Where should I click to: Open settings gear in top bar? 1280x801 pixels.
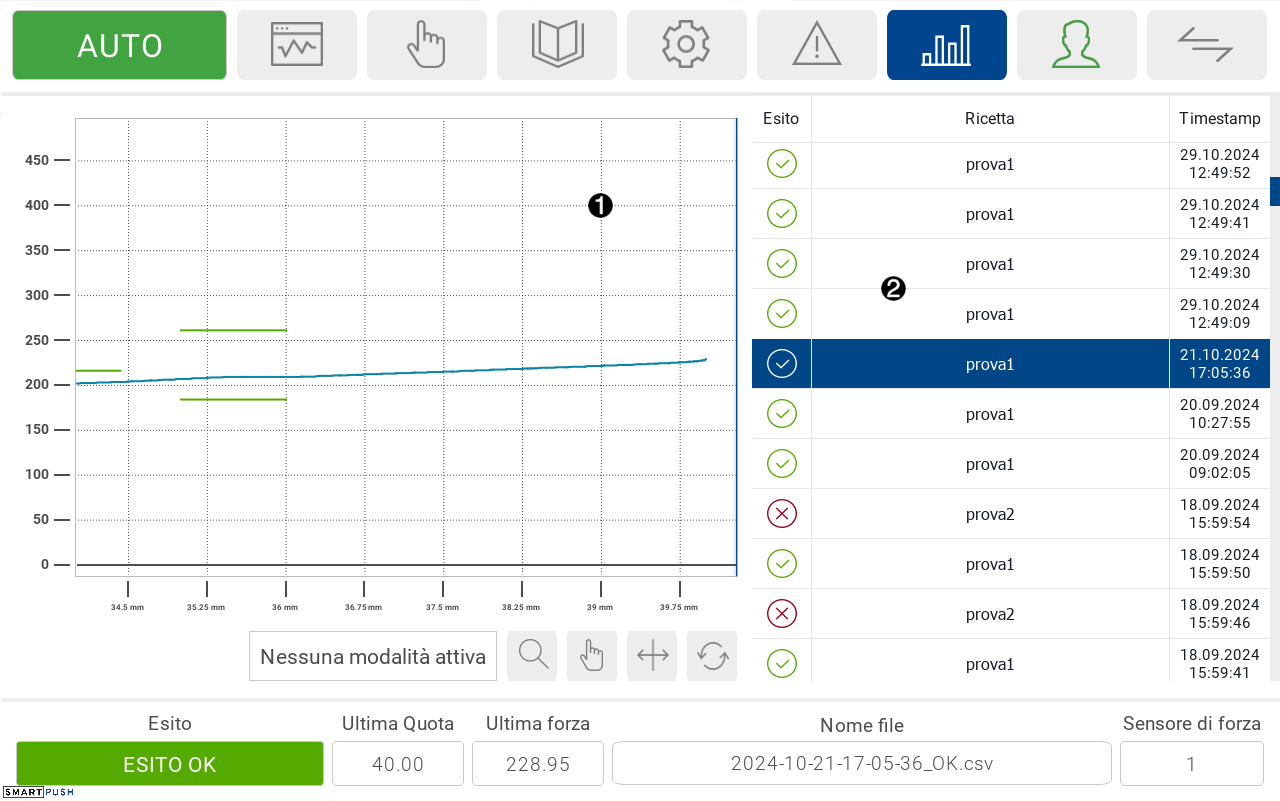687,45
